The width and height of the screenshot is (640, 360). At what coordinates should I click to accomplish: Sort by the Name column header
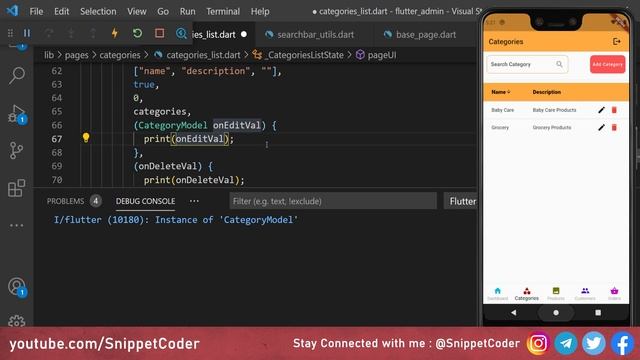(501, 92)
